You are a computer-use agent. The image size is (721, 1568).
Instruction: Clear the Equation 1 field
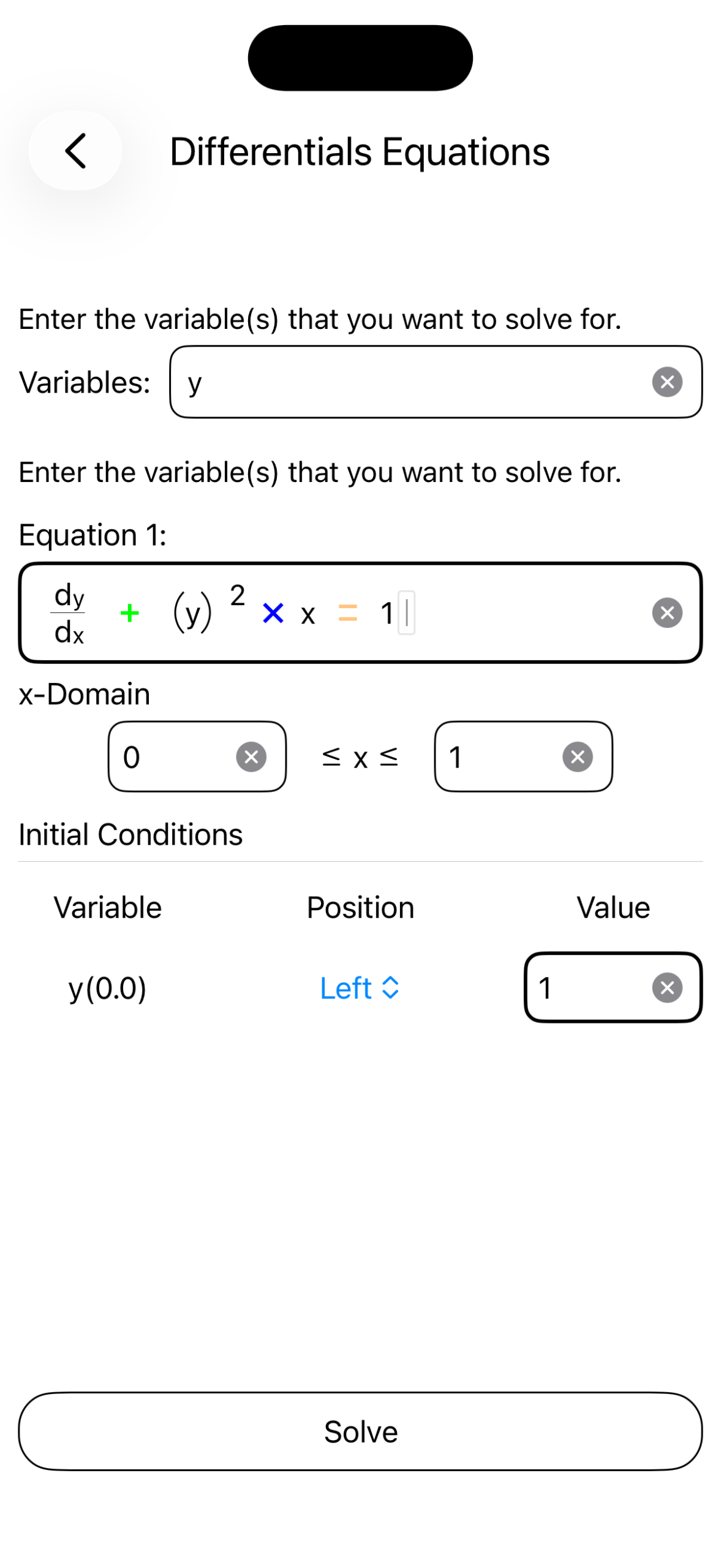click(x=667, y=612)
